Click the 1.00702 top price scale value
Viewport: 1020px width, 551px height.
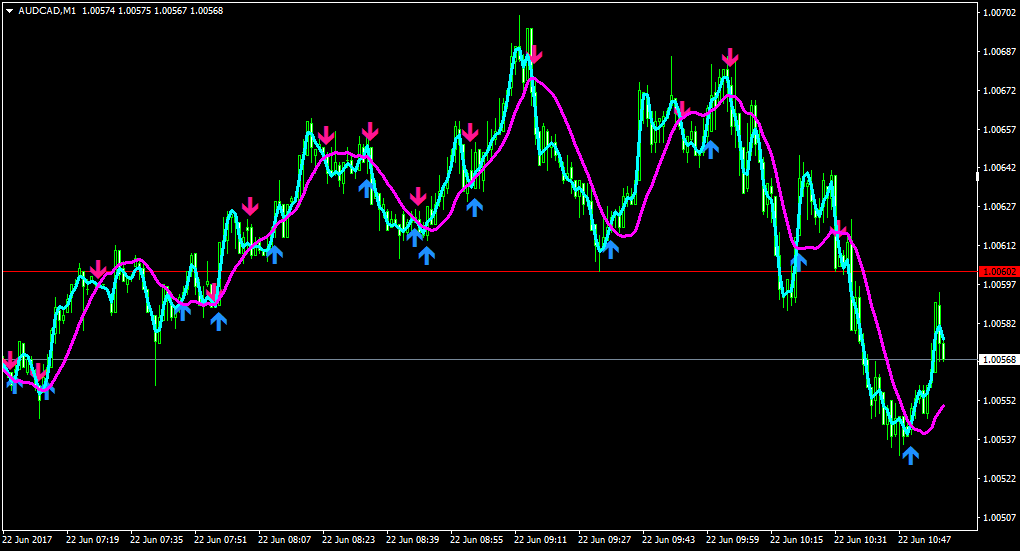click(1000, 12)
